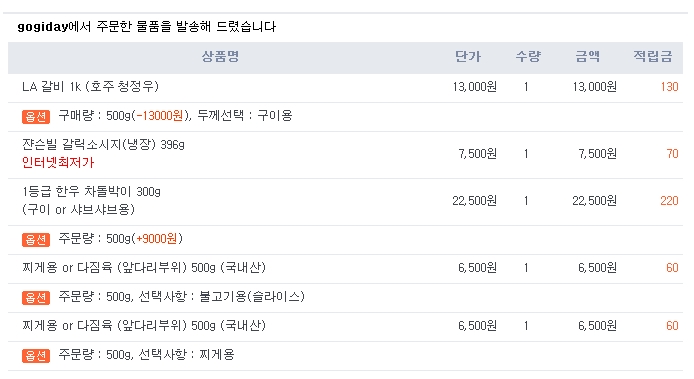694x379 pixels.
Task: Click the 130 reward points value
Action: click(669, 87)
